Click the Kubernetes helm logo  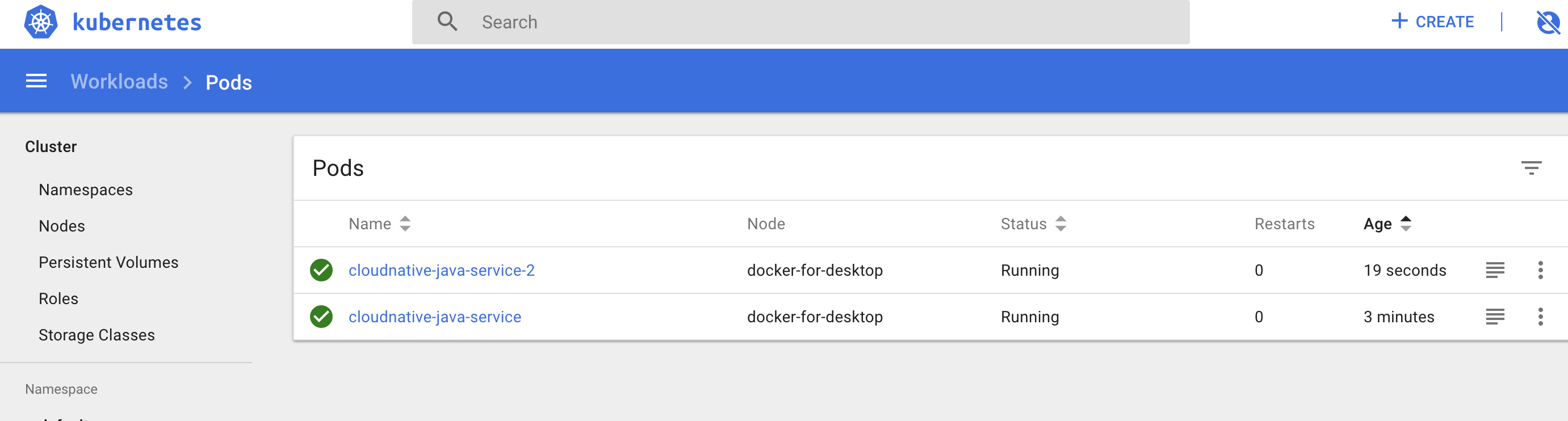pyautogui.click(x=41, y=22)
